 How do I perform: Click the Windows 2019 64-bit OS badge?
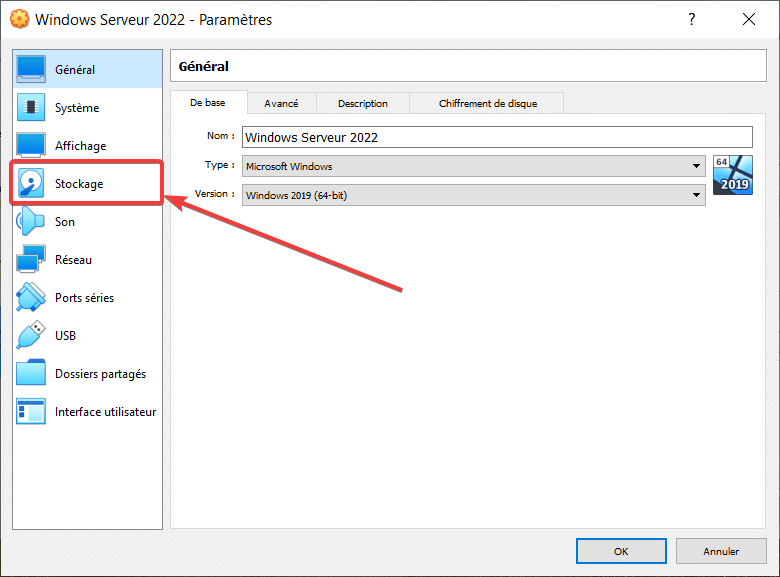click(x=733, y=175)
